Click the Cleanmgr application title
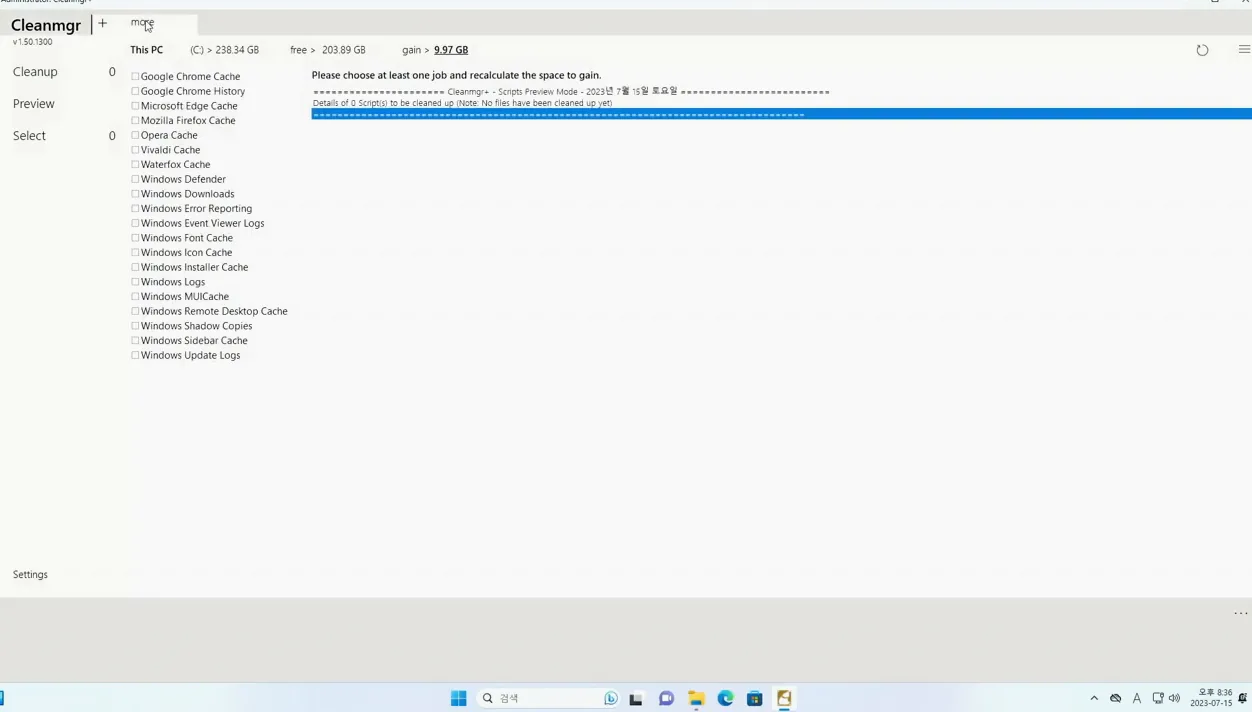This screenshot has width=1252, height=712. 46,25
